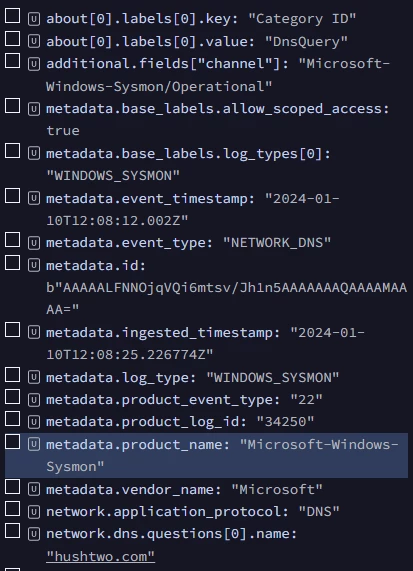The width and height of the screenshot is (413, 571).
Task: Click the U icon next to metadata.product_name
Action: (34, 445)
